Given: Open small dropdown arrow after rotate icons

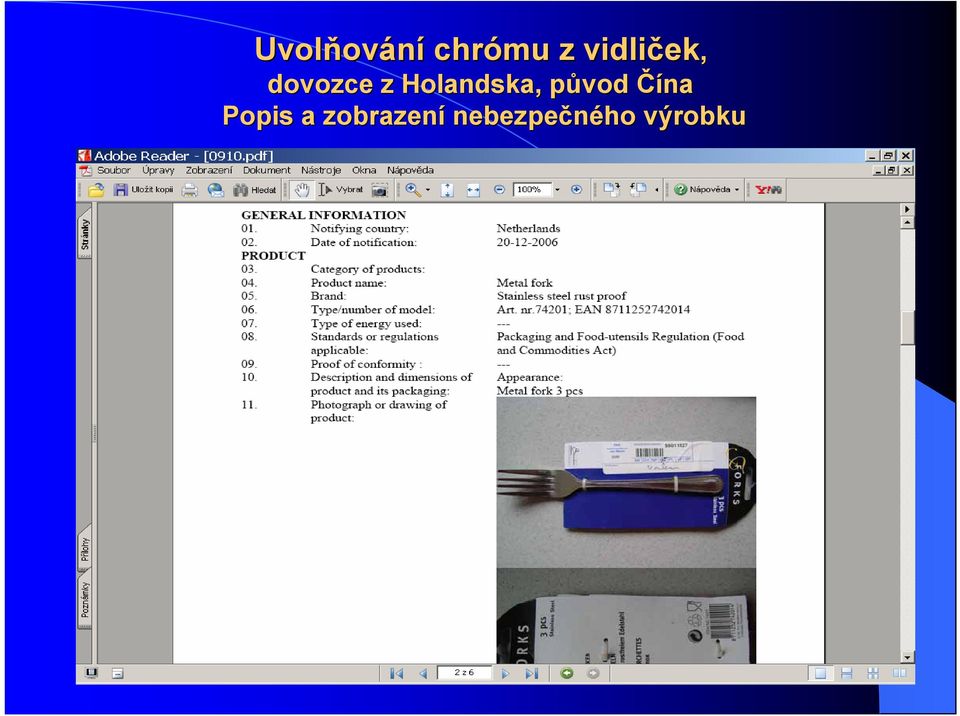Looking at the screenshot, I should click(657, 190).
